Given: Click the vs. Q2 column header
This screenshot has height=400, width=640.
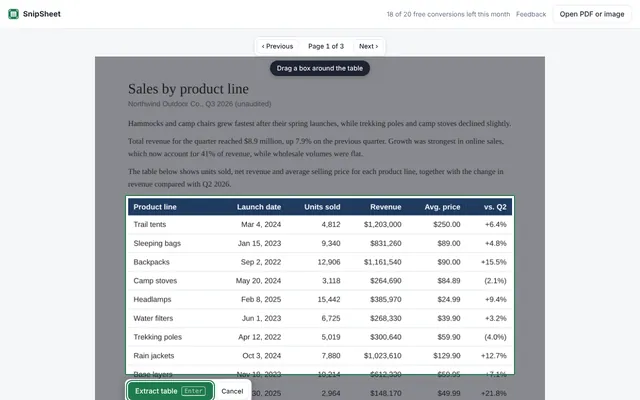Looking at the screenshot, I should (495, 207).
